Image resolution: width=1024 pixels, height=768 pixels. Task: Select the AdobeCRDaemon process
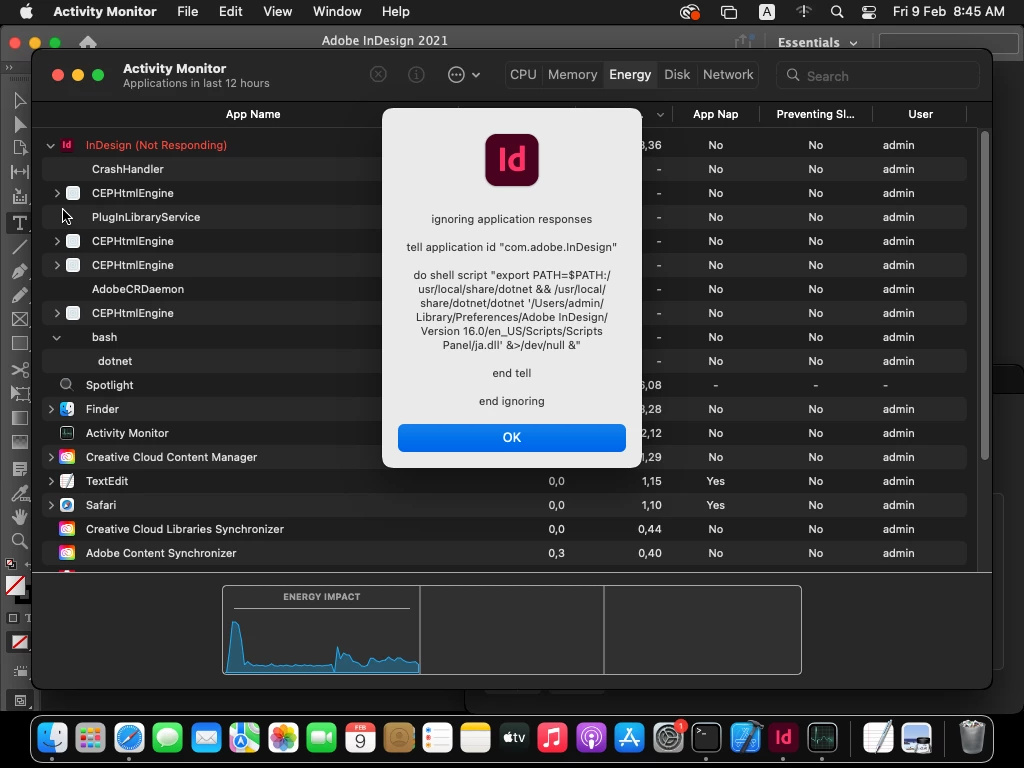click(504, 289)
